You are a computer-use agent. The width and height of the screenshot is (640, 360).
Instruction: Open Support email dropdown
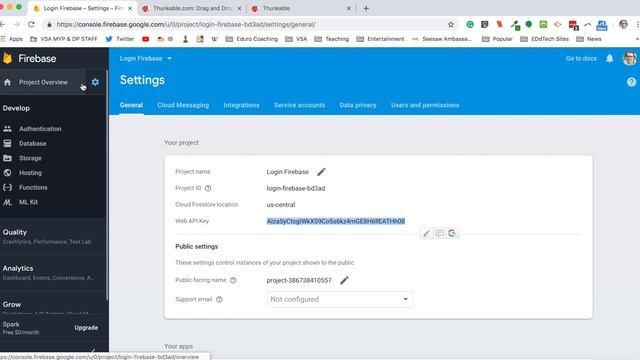(x=340, y=300)
